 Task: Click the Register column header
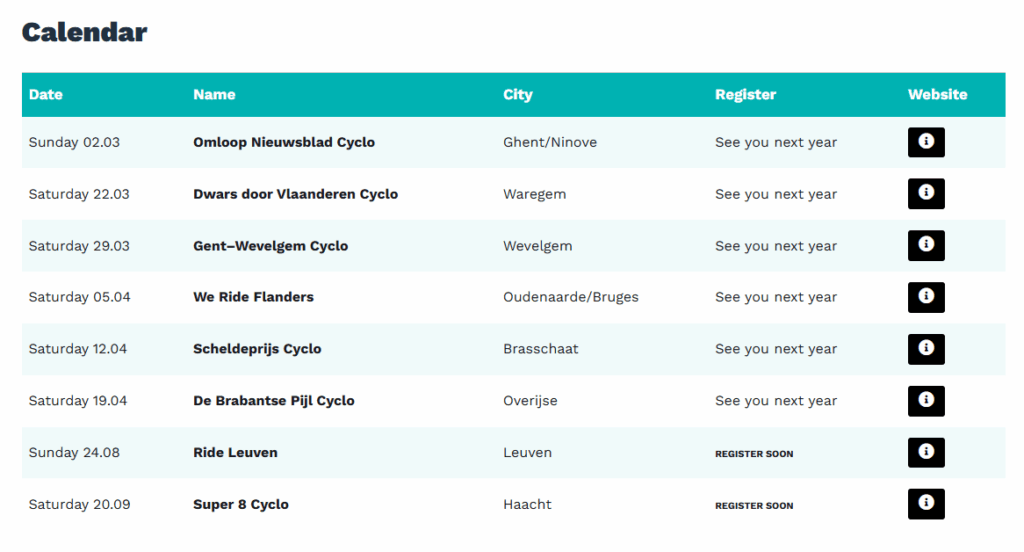point(745,95)
